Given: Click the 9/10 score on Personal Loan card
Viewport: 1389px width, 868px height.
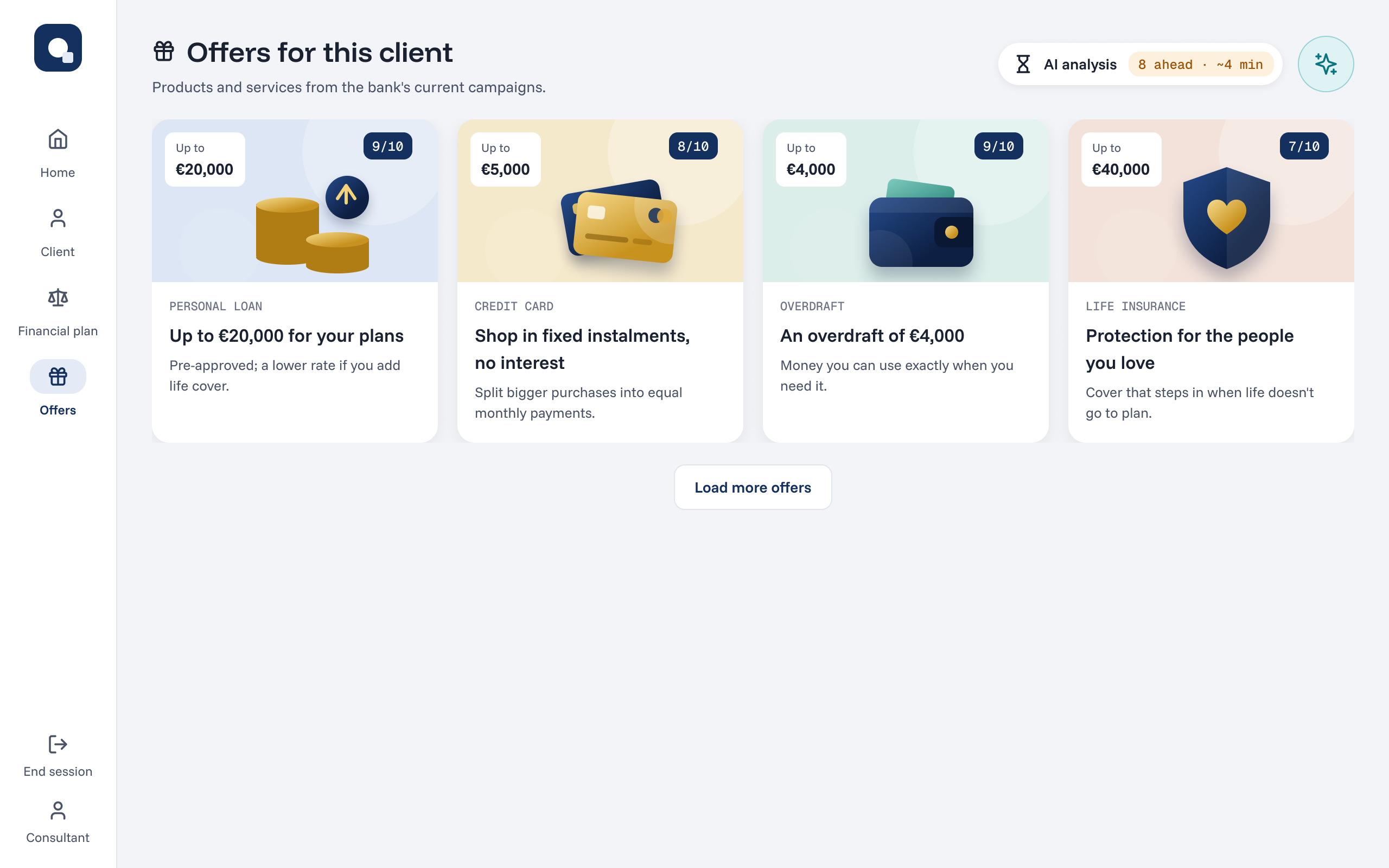Looking at the screenshot, I should pos(388,146).
